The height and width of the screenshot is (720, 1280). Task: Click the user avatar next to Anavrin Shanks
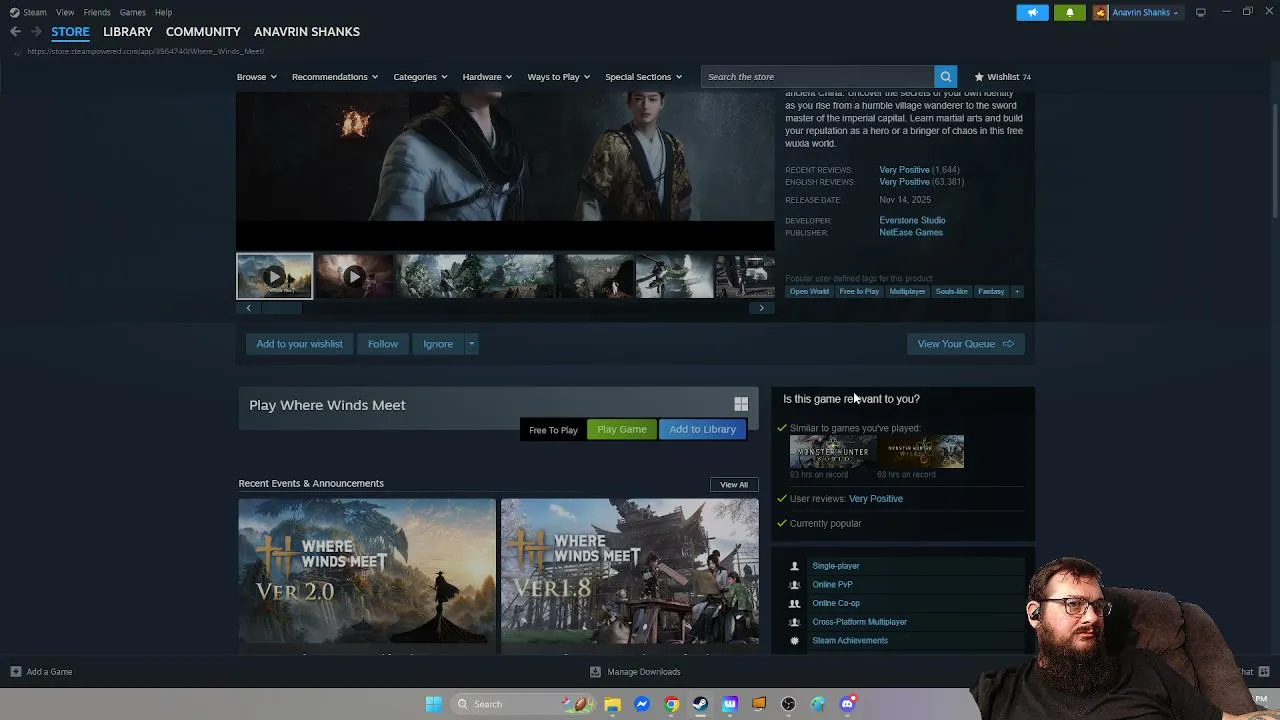coord(1101,12)
